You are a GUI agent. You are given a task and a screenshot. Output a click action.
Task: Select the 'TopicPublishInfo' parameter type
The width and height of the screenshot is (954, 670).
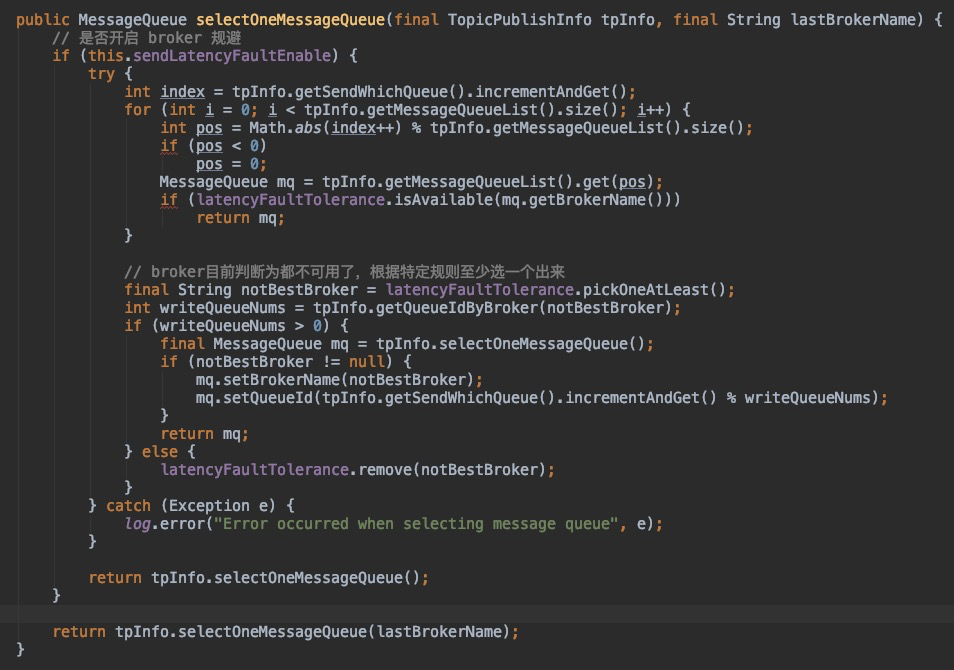coord(520,20)
